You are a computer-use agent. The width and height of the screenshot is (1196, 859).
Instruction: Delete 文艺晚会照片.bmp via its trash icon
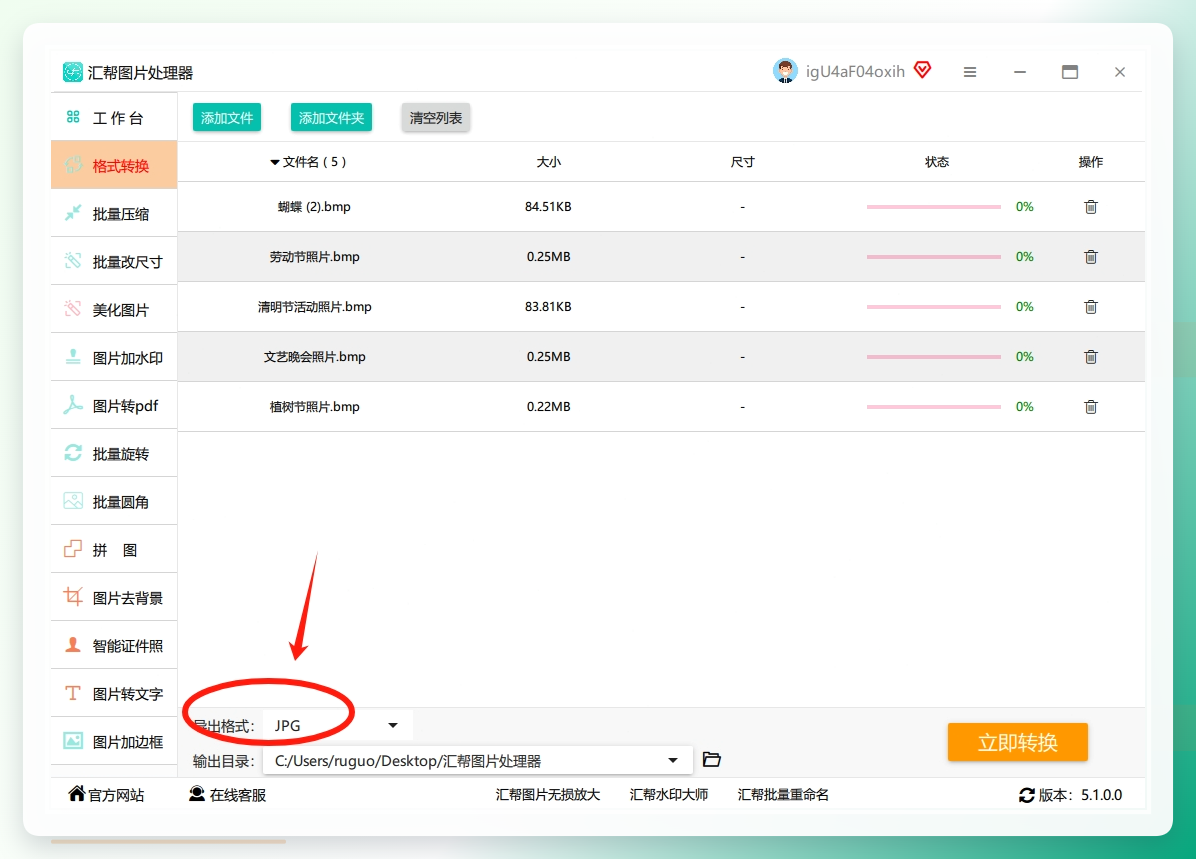point(1091,357)
